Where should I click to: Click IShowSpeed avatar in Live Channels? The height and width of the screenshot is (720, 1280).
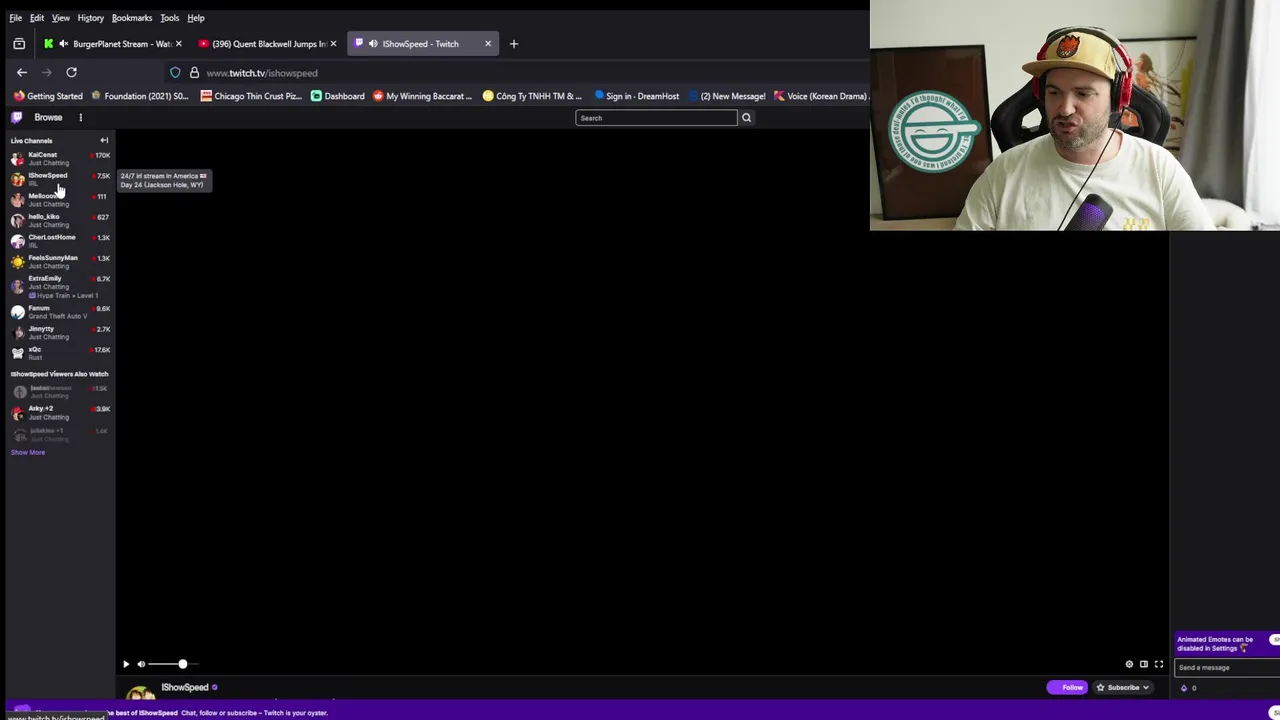tap(17, 179)
